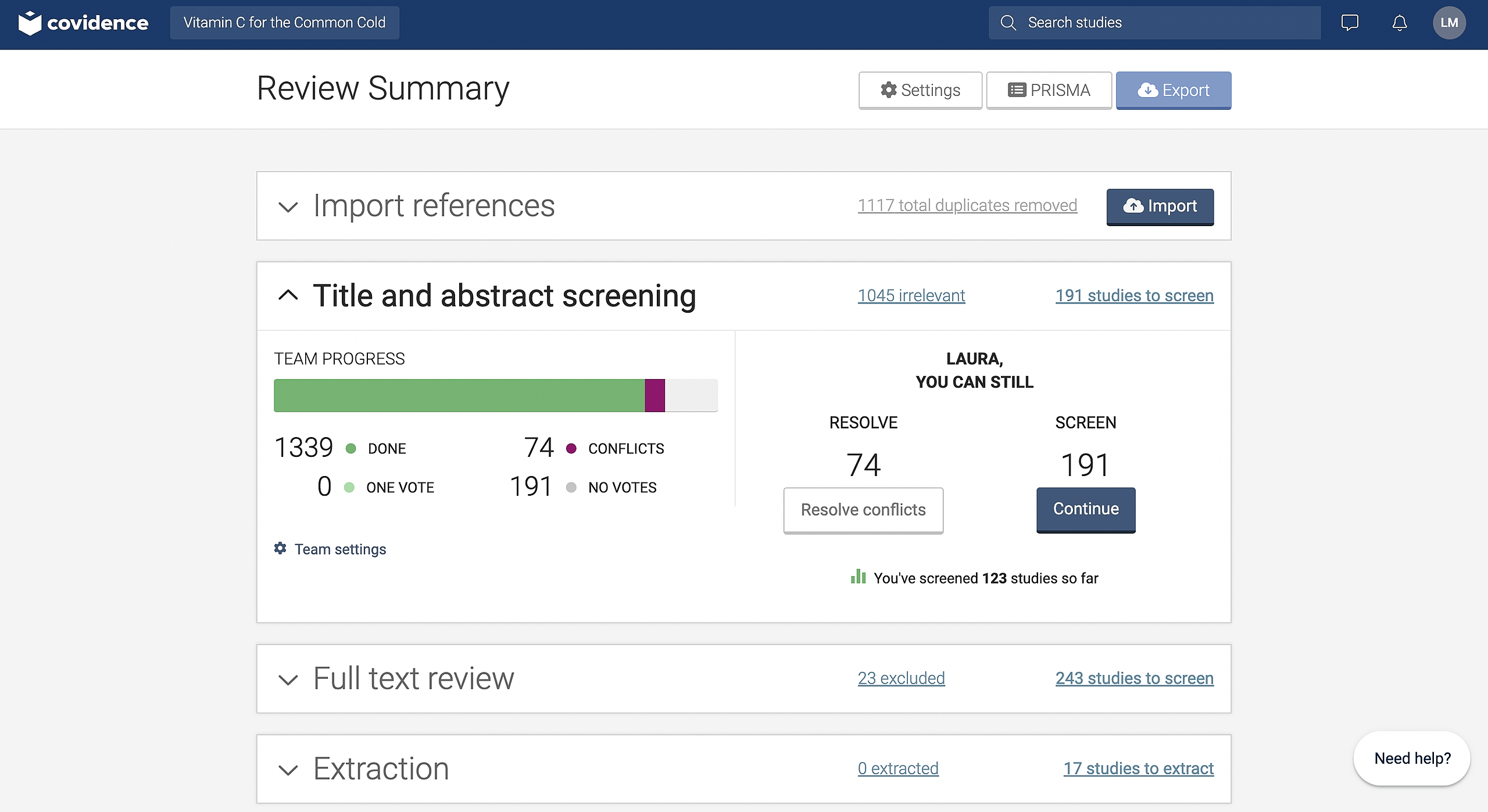Screen dimensions: 1488x812
Task: Expand the Full text review section
Action: tap(288, 679)
